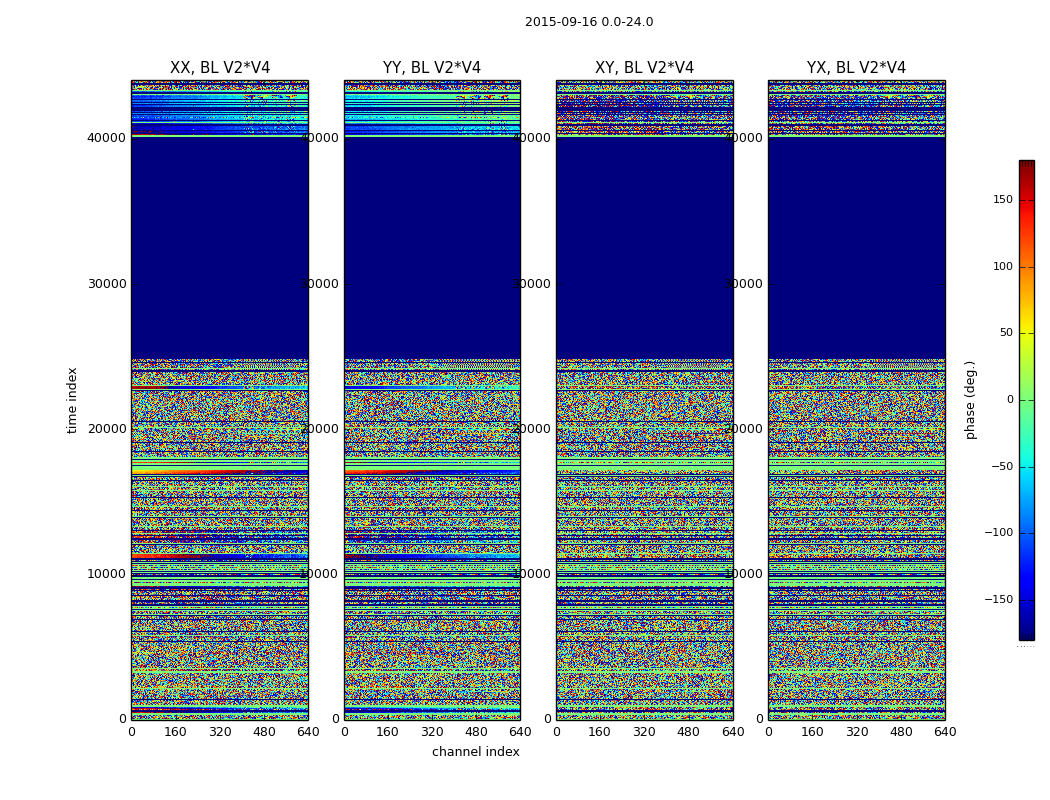Click the figure title '2015-09-16 0.0-24.0'
Screen dimensions: 1050x800
point(589,22)
